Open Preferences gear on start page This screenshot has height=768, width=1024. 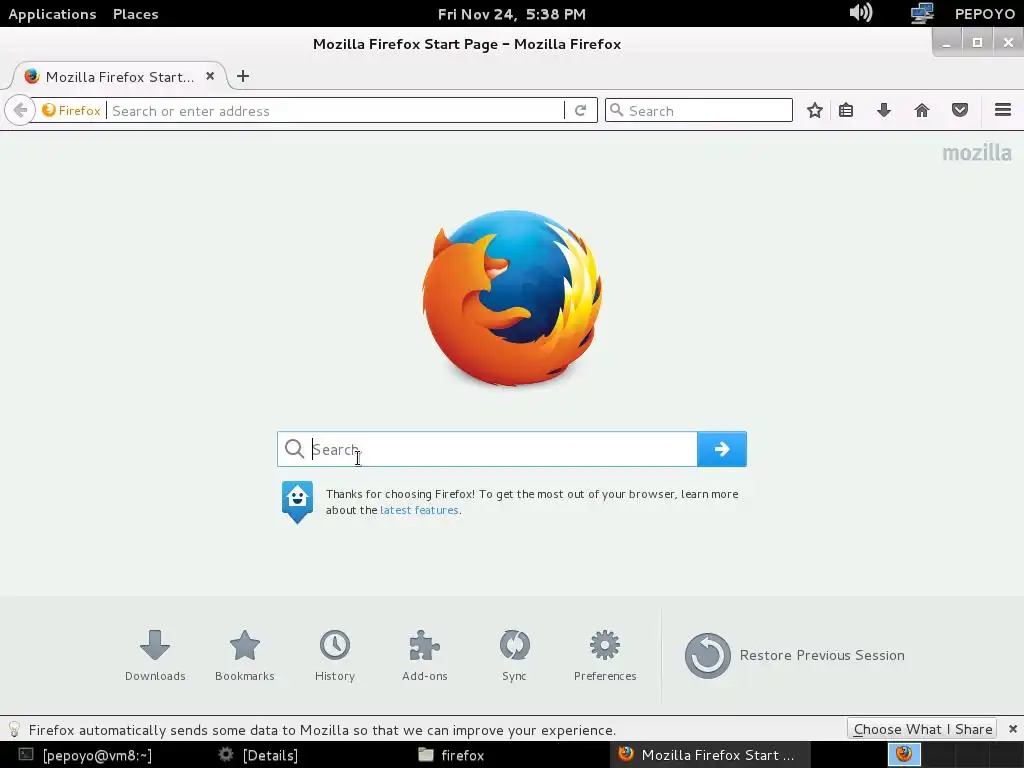coord(605,656)
